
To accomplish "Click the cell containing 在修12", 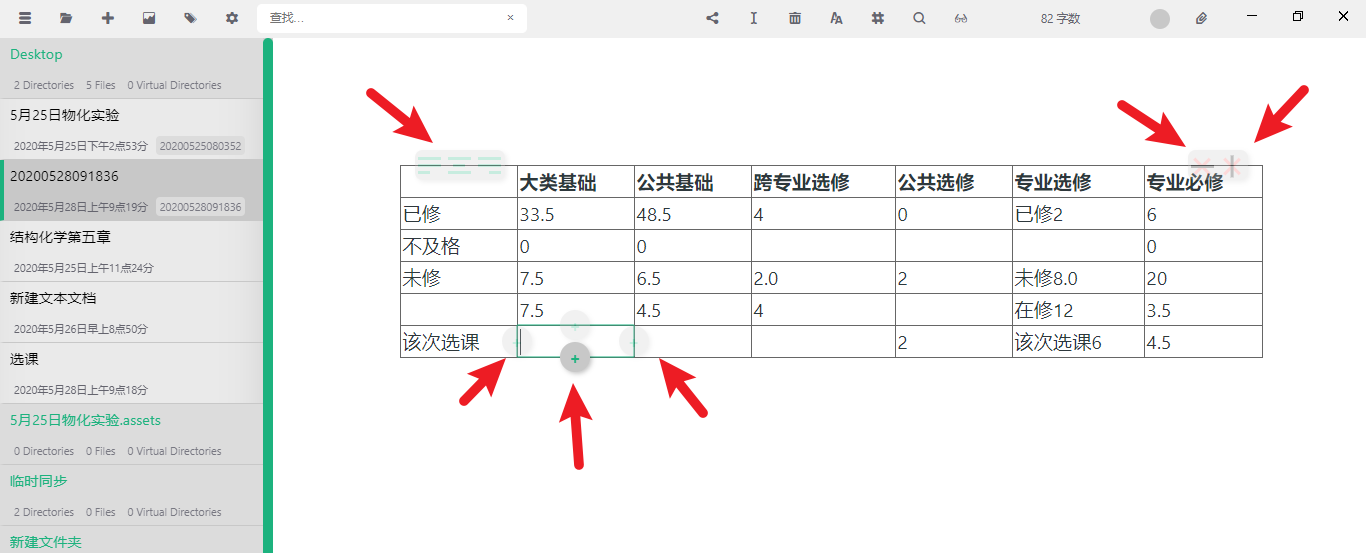I will click(1079, 310).
